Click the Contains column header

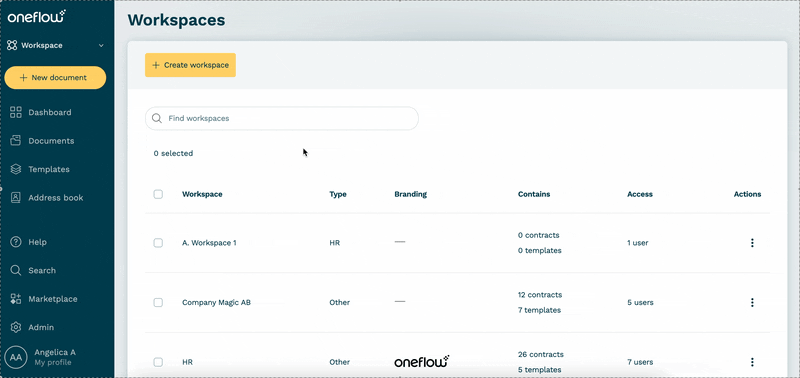534,194
